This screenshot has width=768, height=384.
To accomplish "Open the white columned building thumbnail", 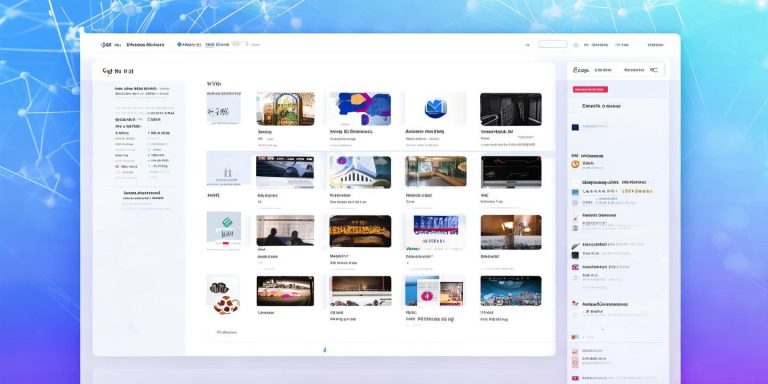I will click(x=360, y=172).
